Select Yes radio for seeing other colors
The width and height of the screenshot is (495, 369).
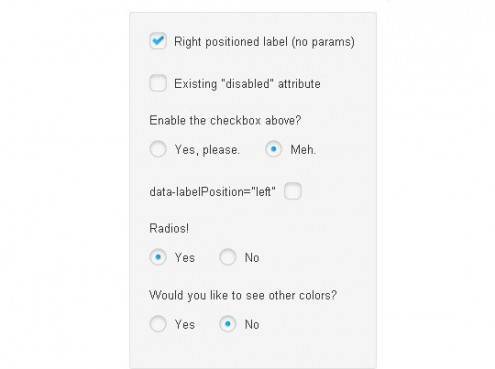(158, 324)
